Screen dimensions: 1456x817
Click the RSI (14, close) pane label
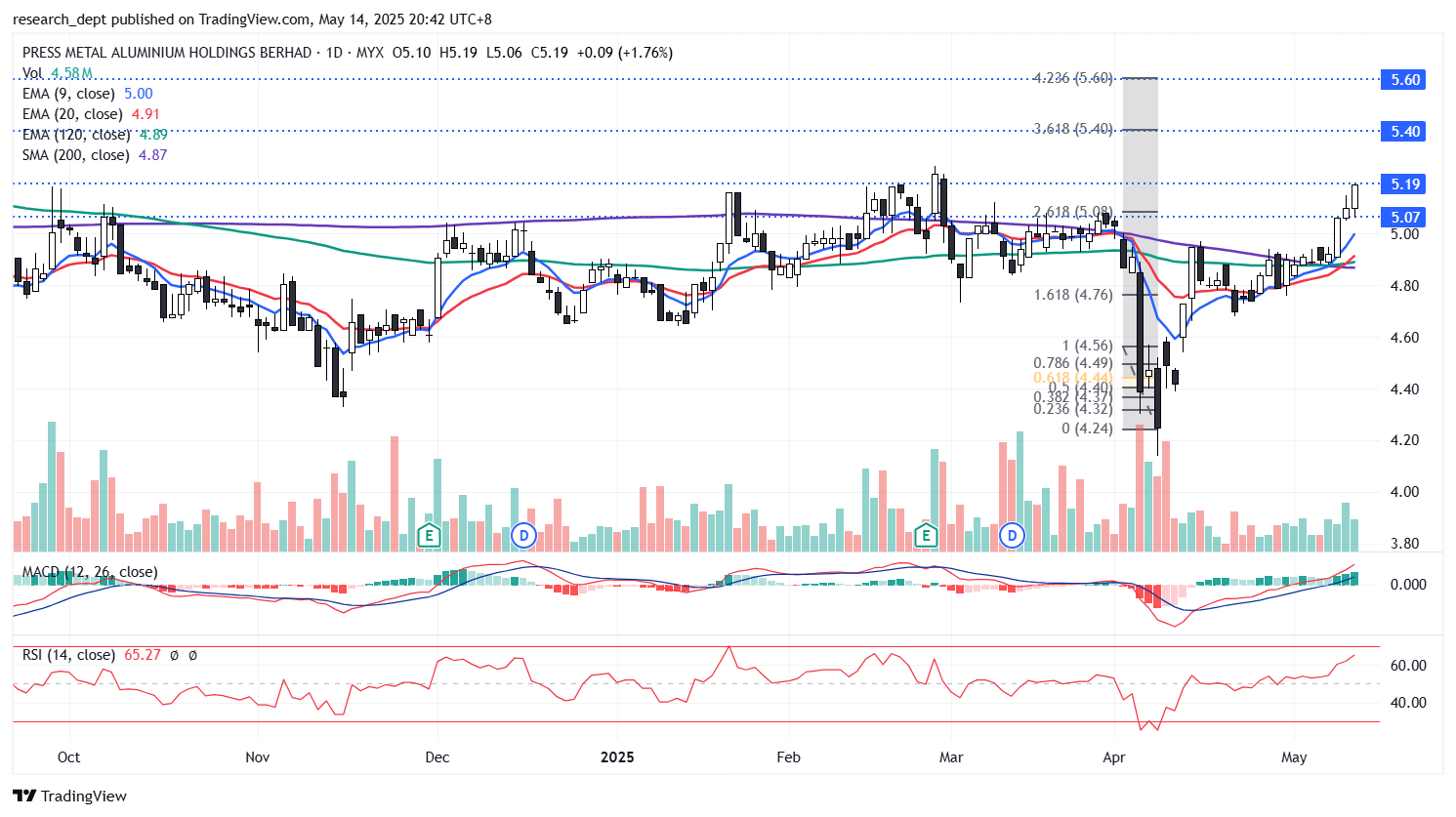click(69, 655)
